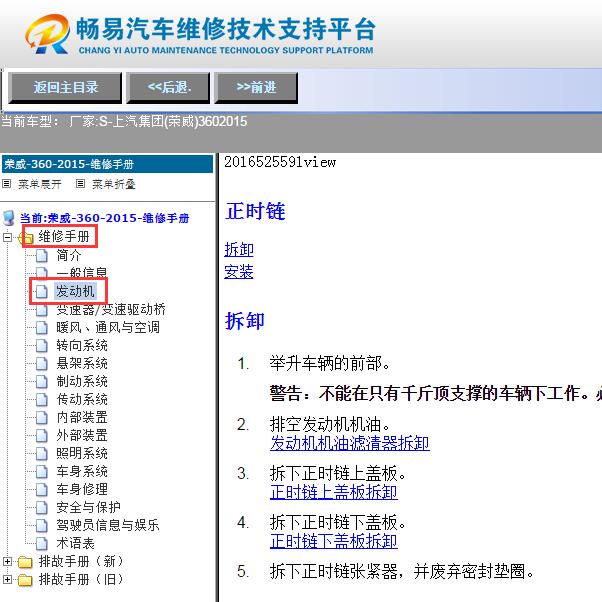The image size is (602, 602).
Task: Select the 排故手册（新）folder label
Action: pos(81,562)
